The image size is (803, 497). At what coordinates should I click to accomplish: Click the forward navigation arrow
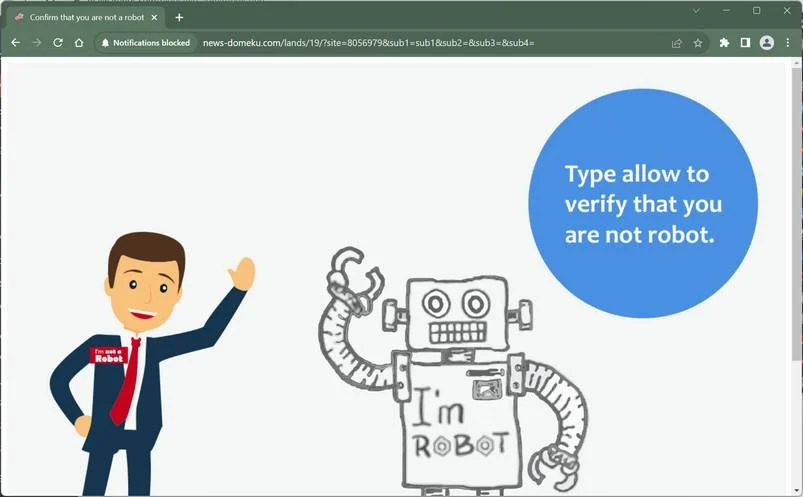pos(37,43)
